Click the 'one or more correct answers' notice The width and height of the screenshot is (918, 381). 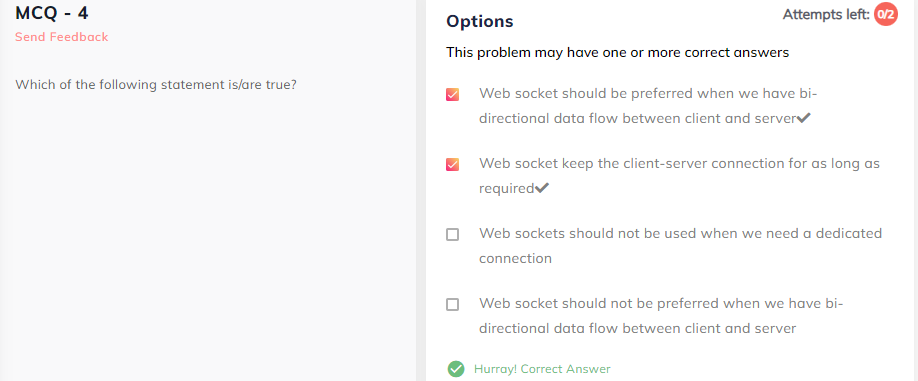pyautogui.click(x=617, y=53)
